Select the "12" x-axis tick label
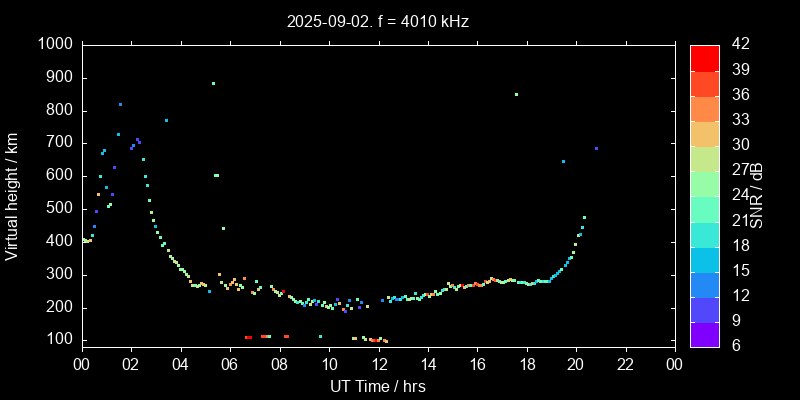800x400 pixels. (x=378, y=364)
